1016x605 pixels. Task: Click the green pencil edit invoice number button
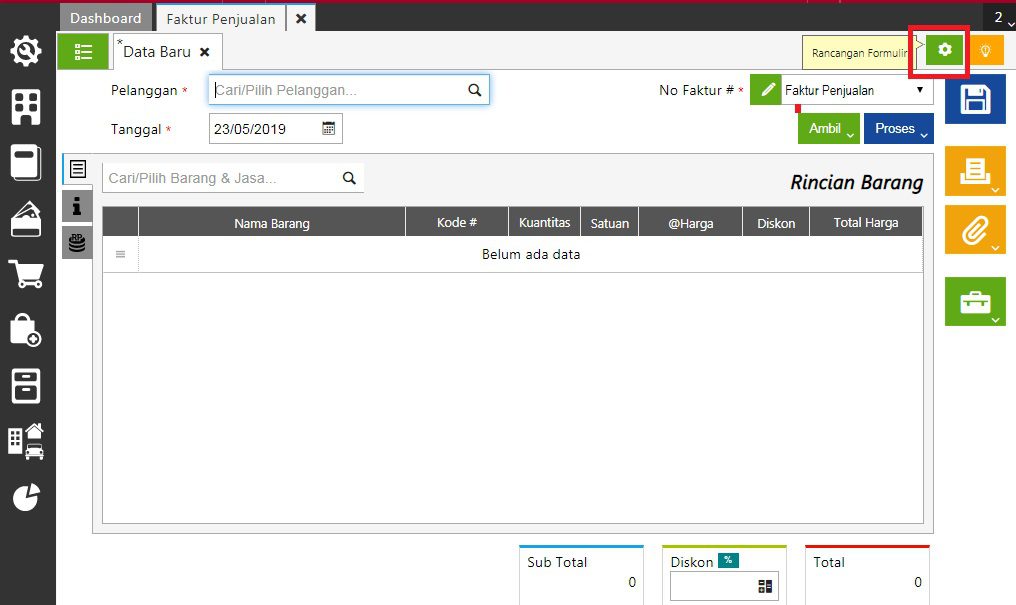[766, 90]
